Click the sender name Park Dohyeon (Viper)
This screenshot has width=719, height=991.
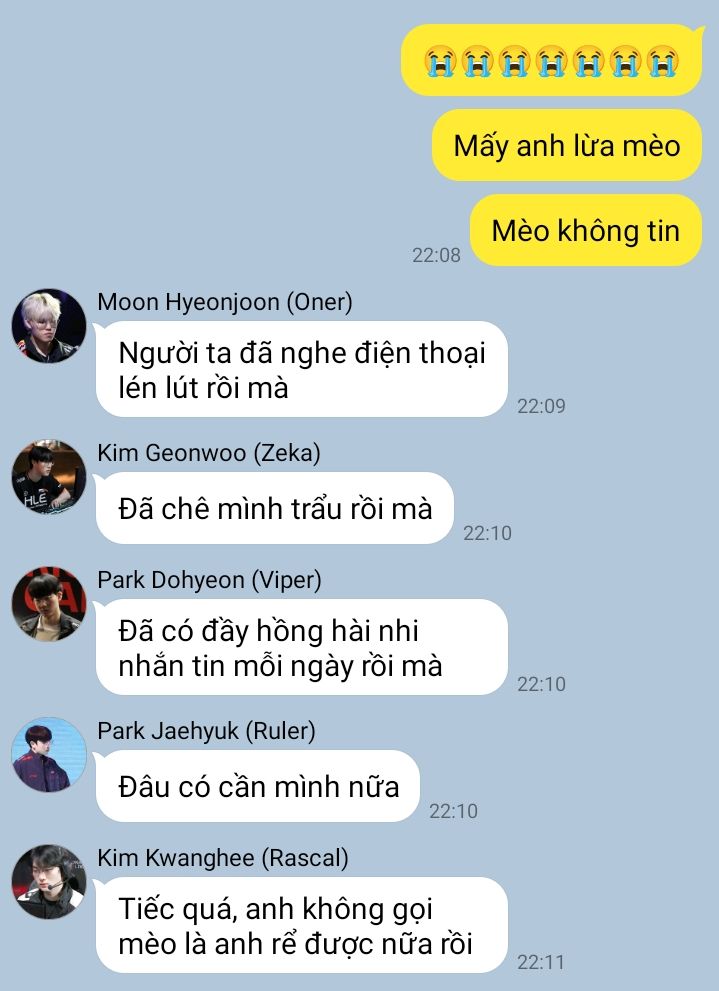pyautogui.click(x=209, y=580)
